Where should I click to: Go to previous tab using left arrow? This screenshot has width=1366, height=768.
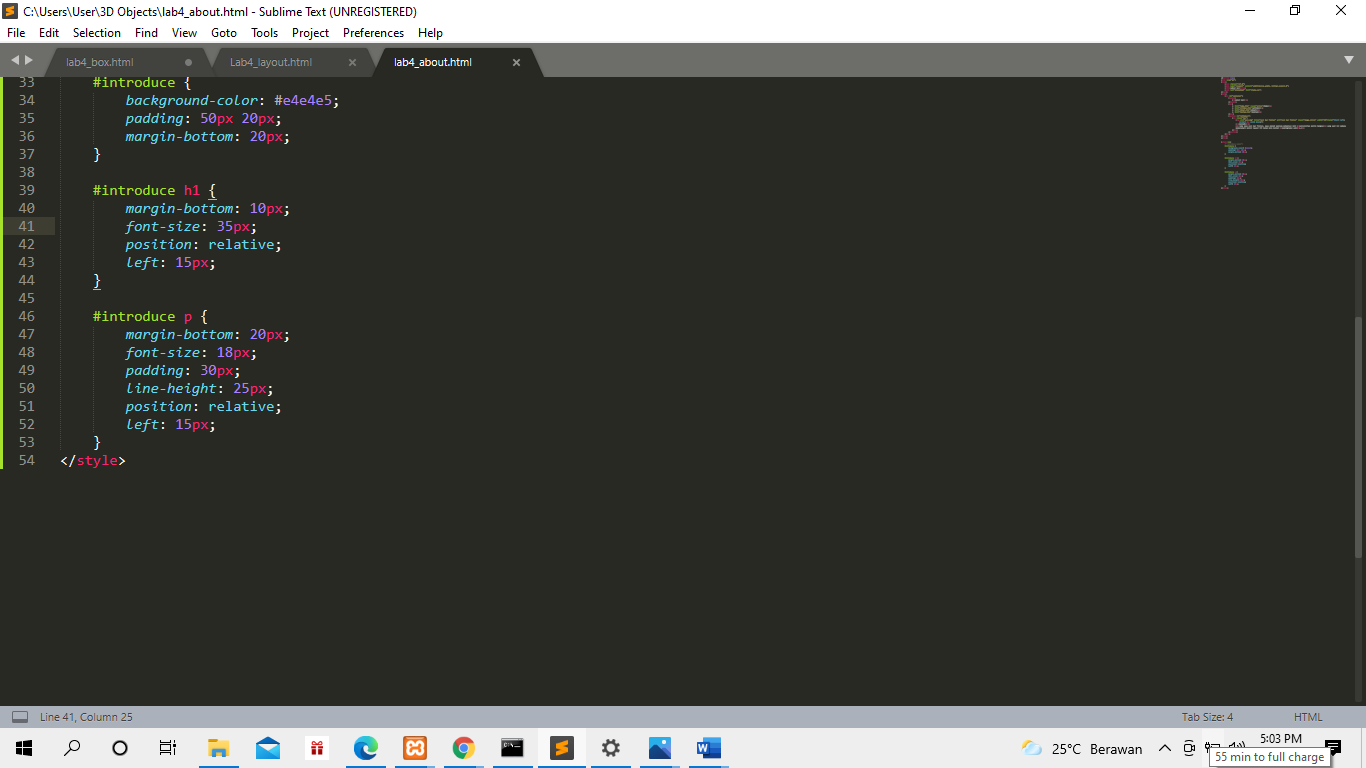pos(14,61)
